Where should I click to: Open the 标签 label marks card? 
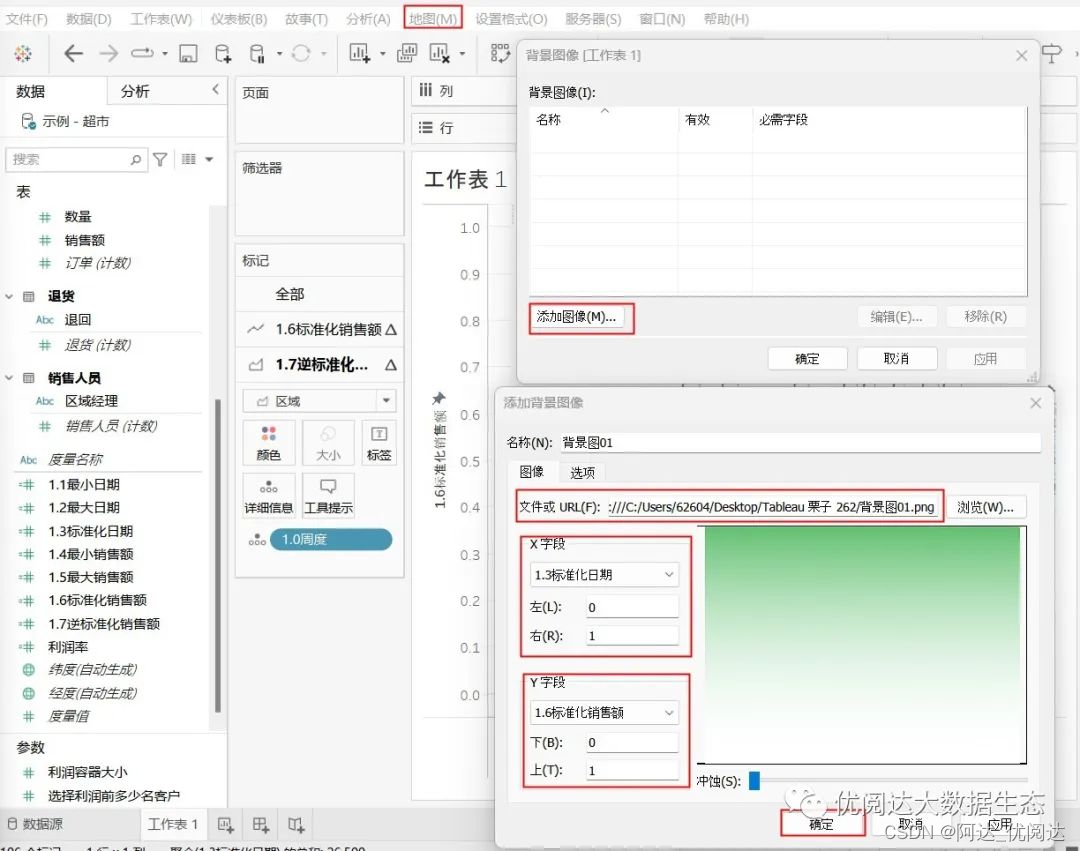click(379, 442)
